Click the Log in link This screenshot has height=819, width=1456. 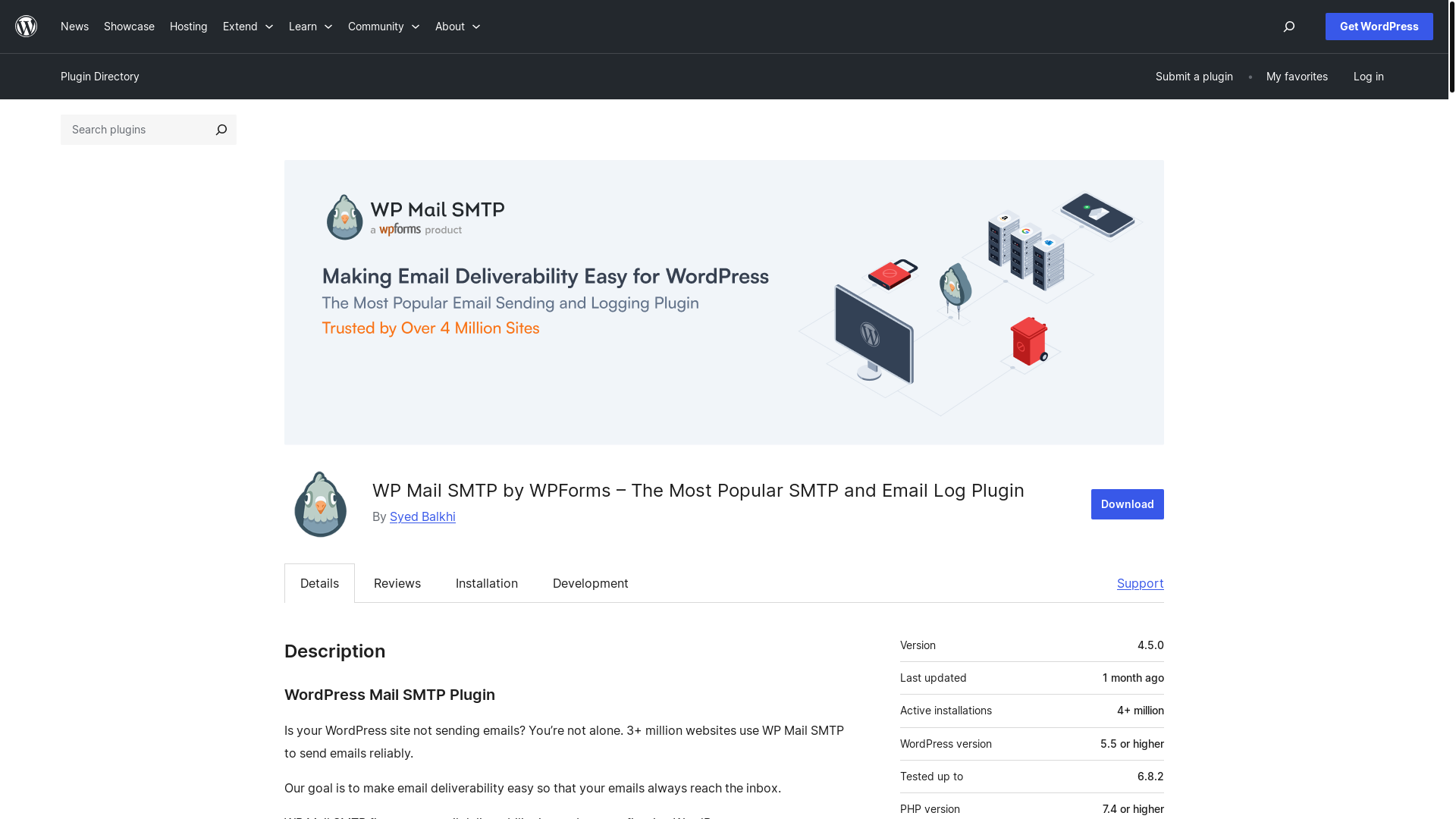click(1368, 77)
